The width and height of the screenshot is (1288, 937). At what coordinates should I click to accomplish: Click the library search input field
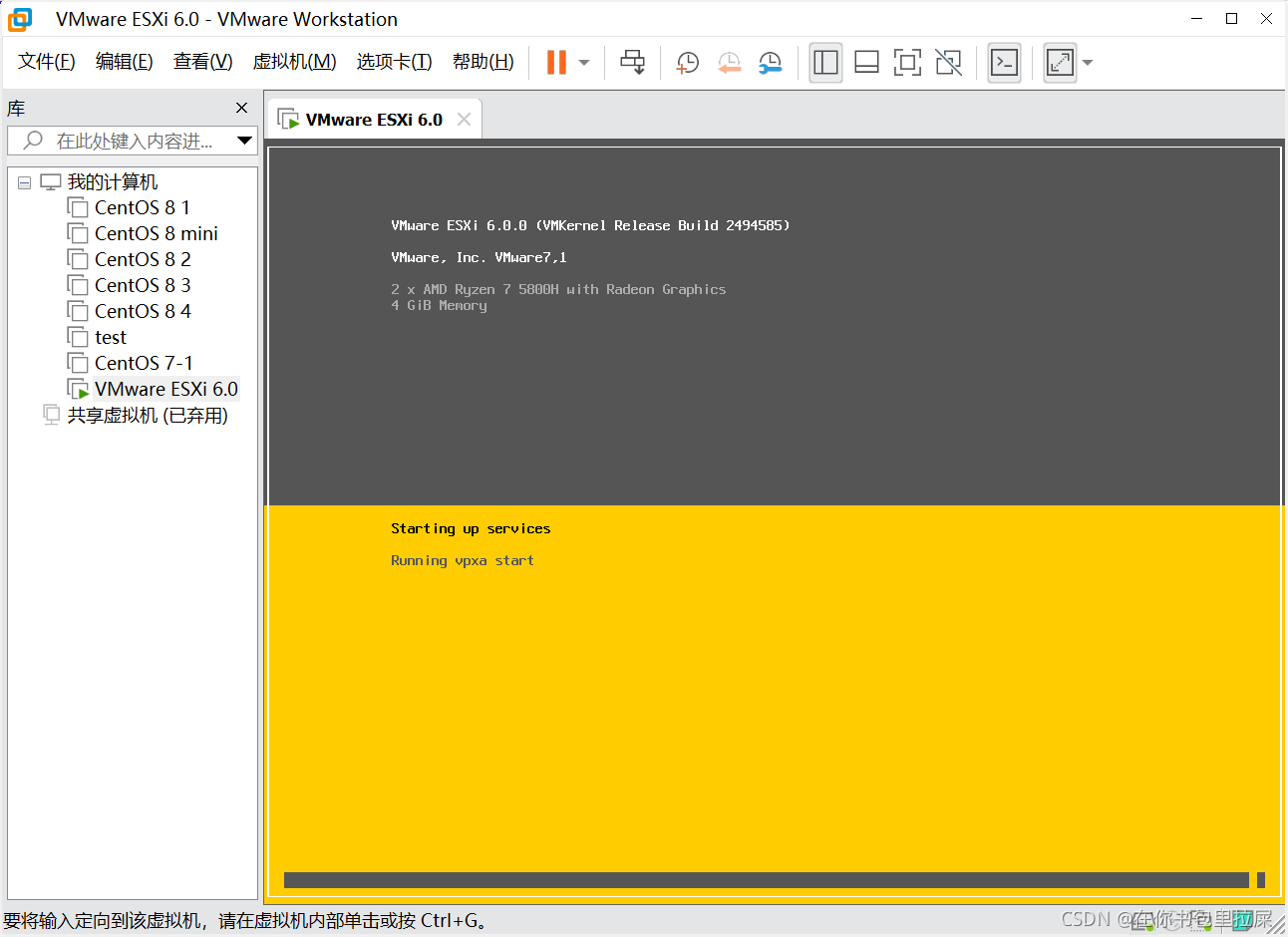pyautogui.click(x=132, y=141)
